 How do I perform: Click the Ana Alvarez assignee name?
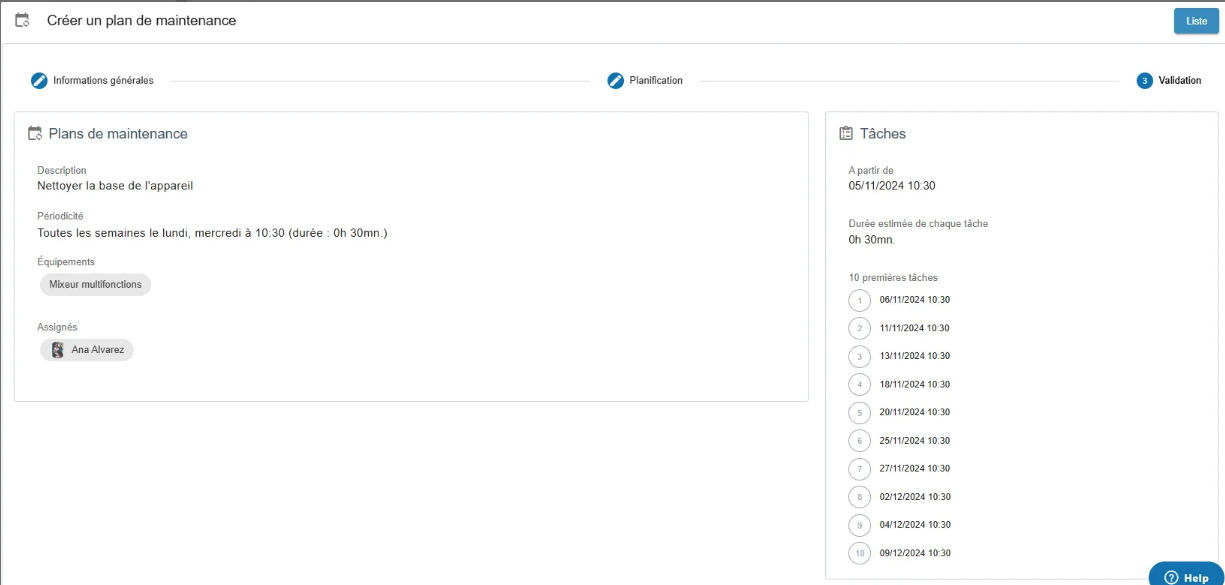tap(97, 350)
